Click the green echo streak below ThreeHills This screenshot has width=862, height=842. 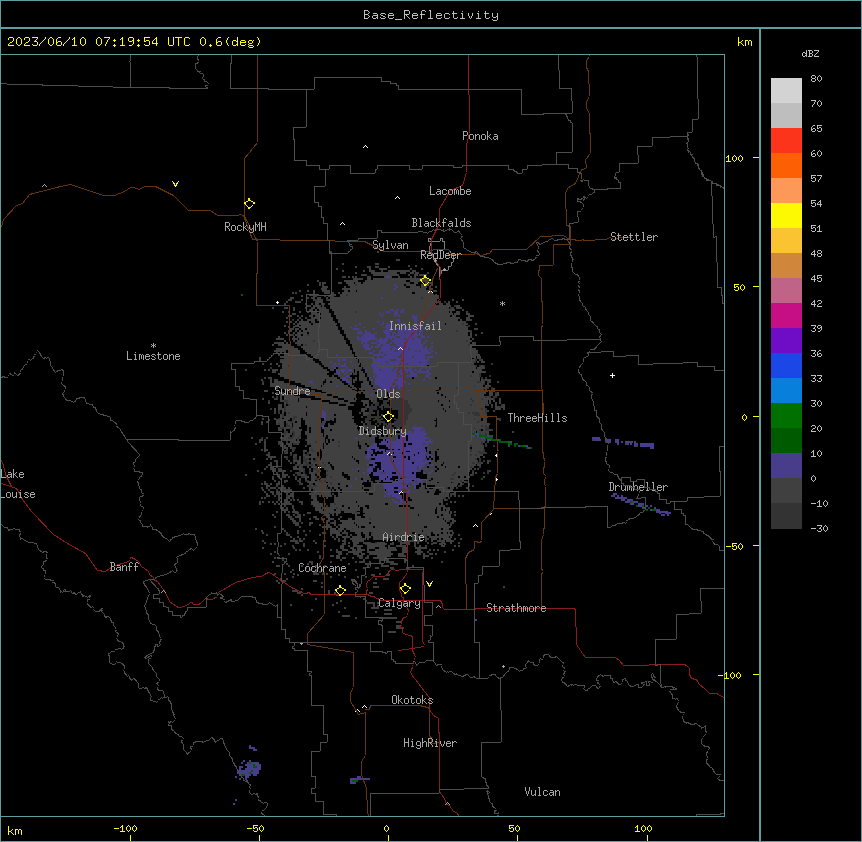coord(501,441)
